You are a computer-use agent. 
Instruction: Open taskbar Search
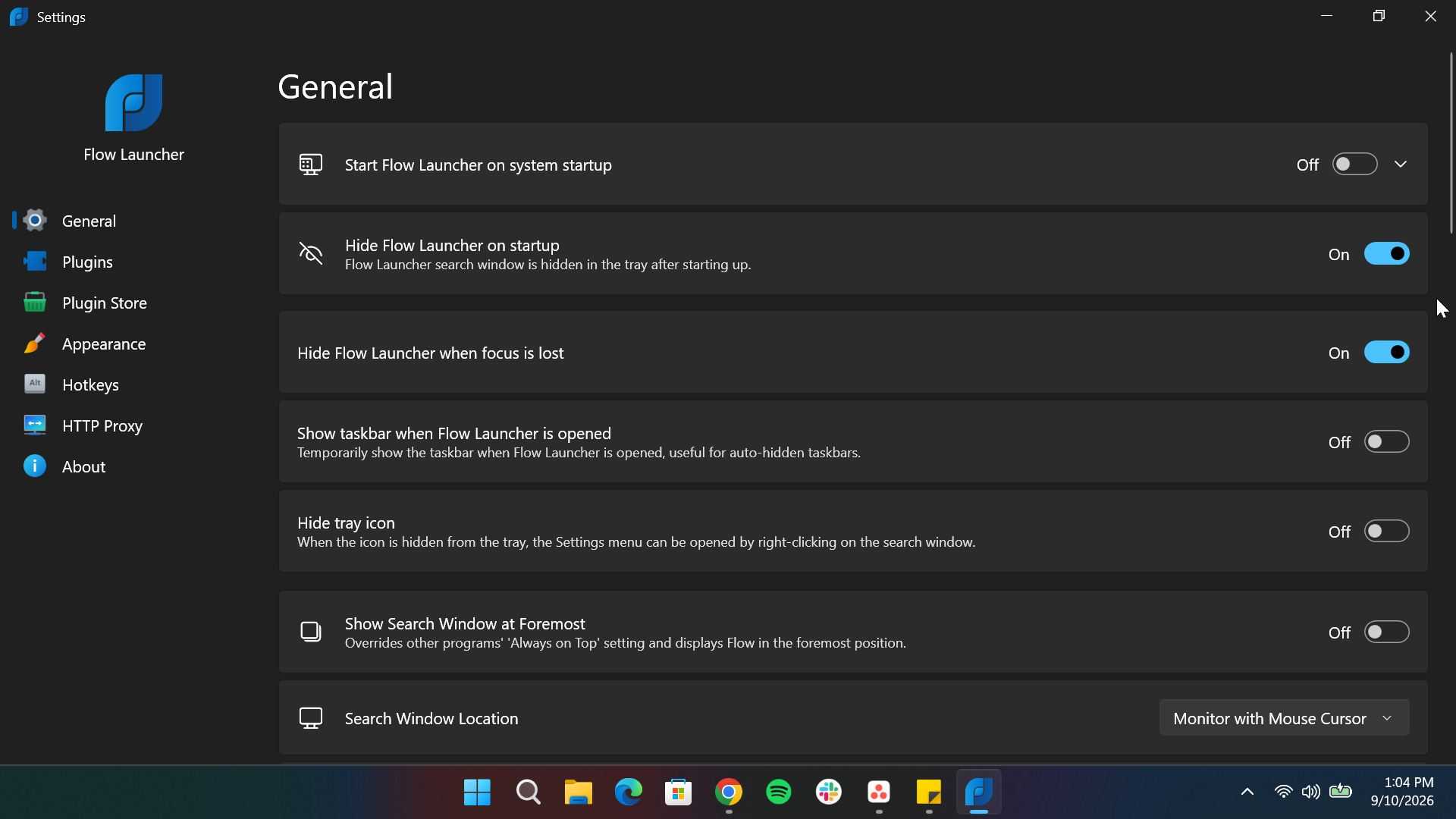click(528, 792)
